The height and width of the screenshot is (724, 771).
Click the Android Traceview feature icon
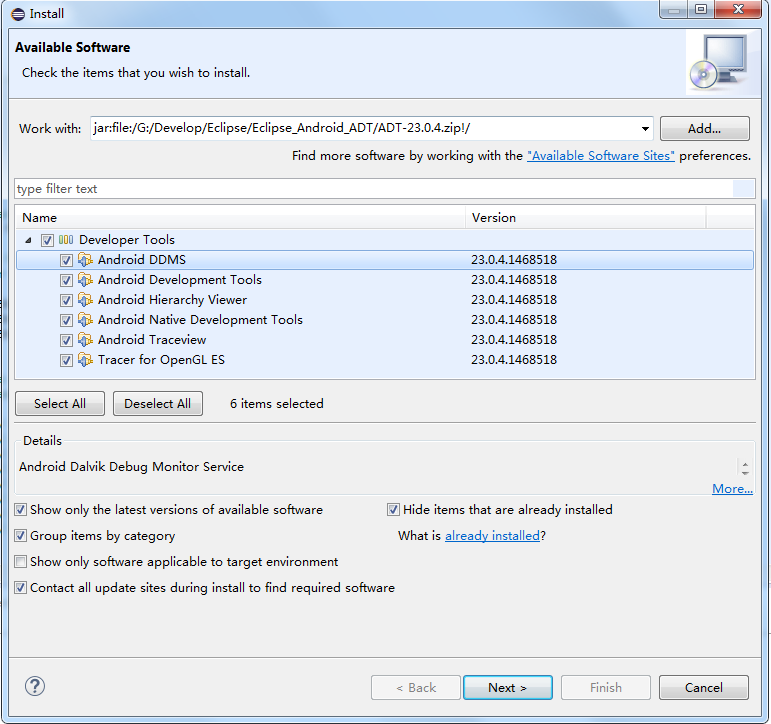pos(85,339)
